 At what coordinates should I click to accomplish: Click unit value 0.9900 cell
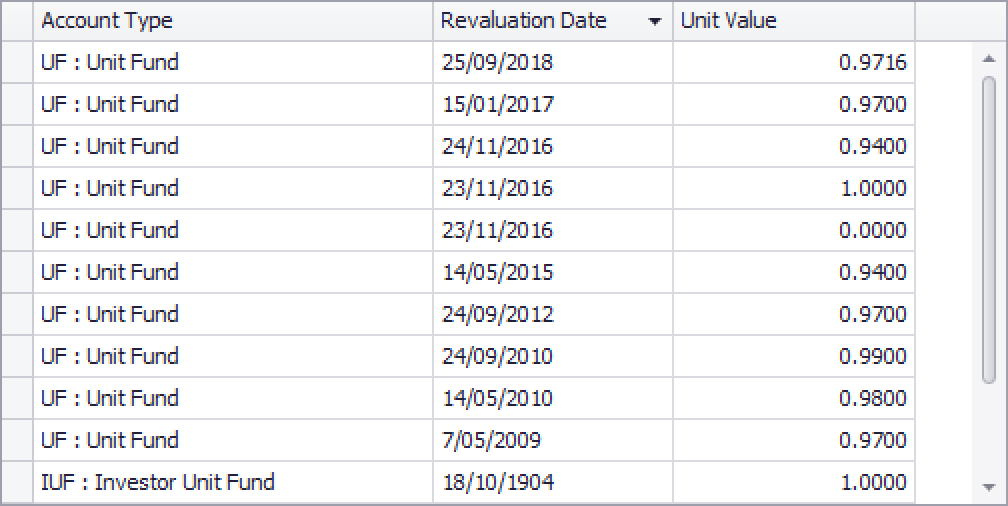pyautogui.click(x=794, y=356)
